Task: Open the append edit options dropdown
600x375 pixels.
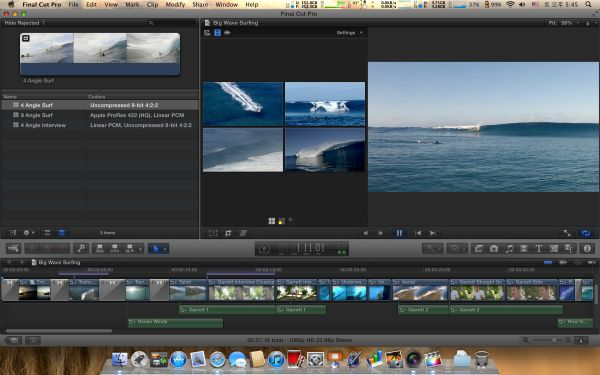Action: 140,249
